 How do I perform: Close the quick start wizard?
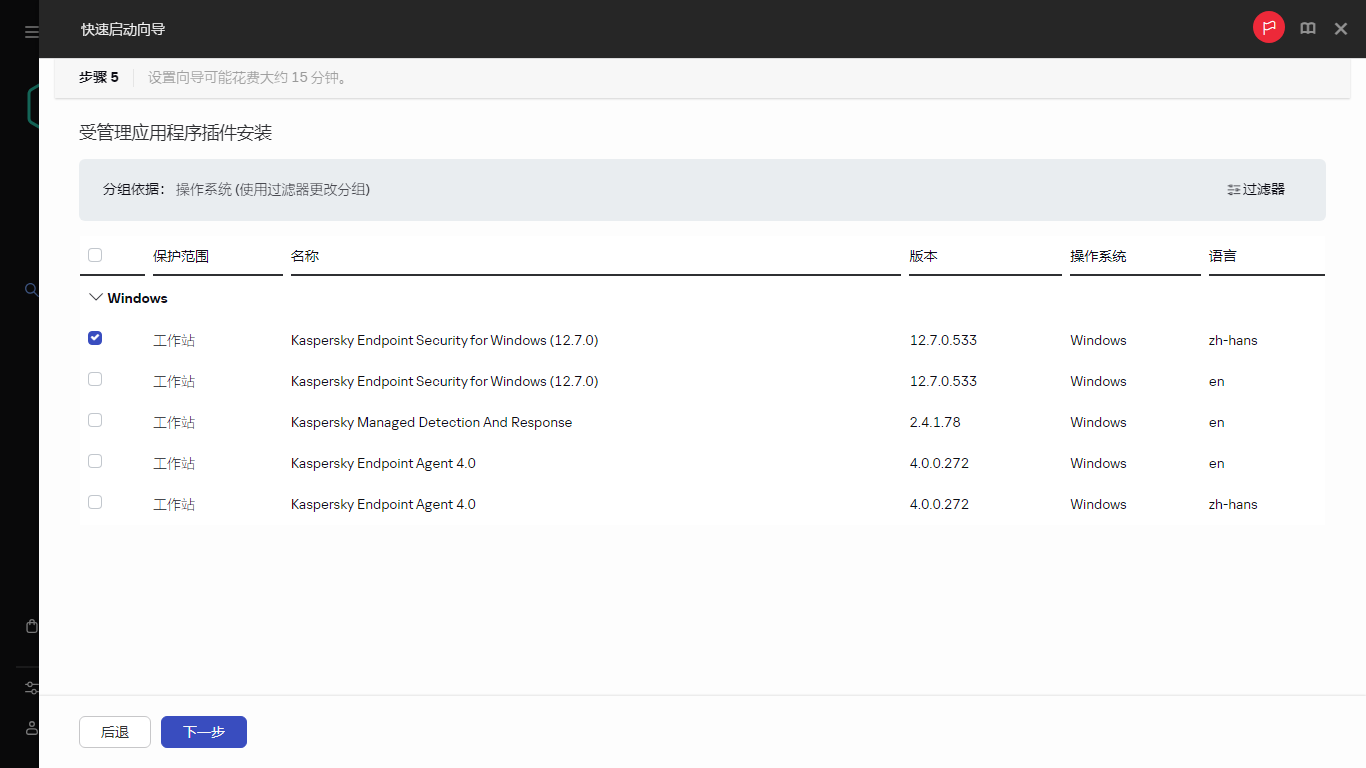1341,29
